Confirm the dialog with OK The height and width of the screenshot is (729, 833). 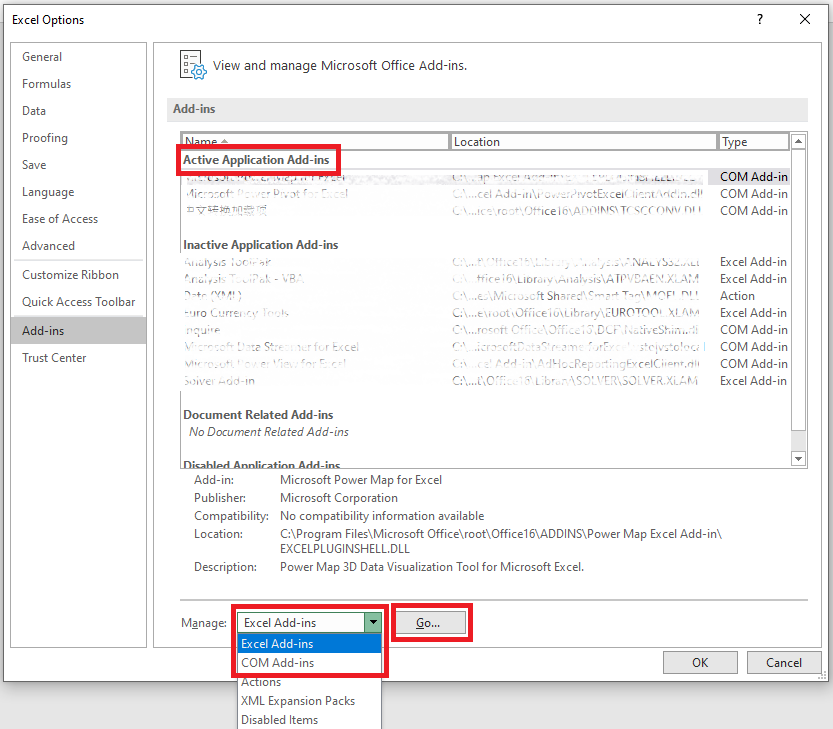click(700, 663)
